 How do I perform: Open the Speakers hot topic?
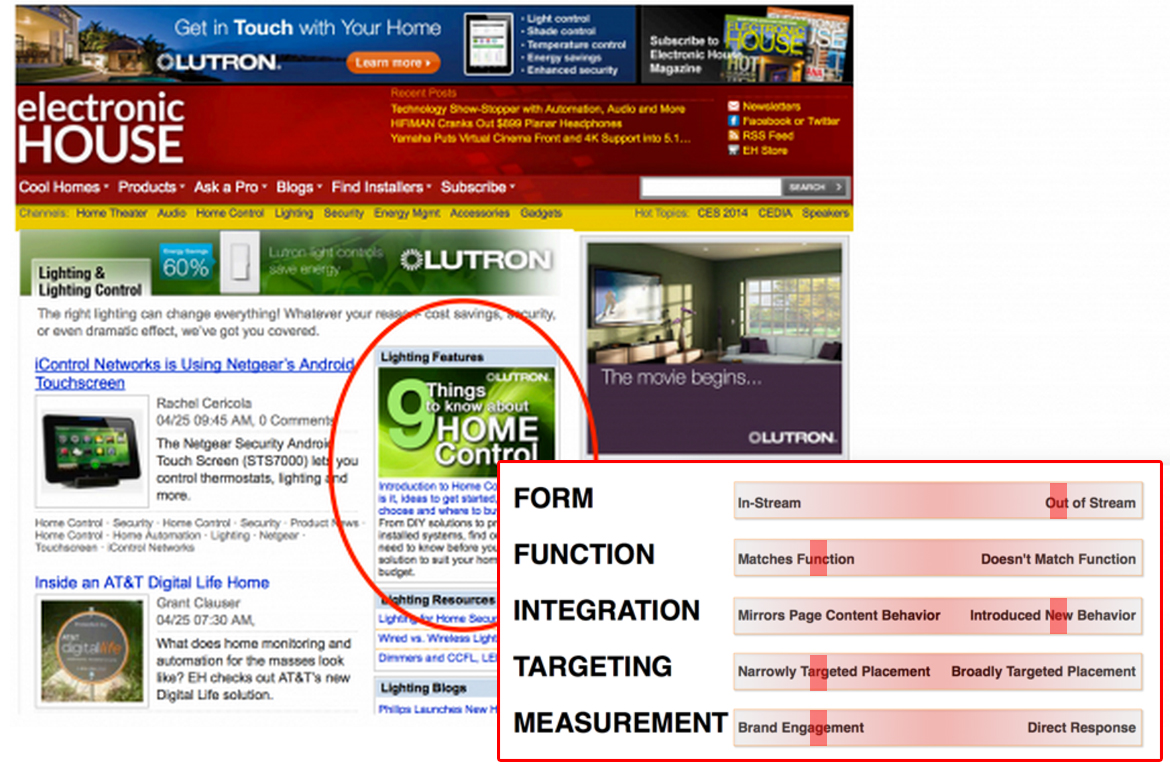click(825, 213)
